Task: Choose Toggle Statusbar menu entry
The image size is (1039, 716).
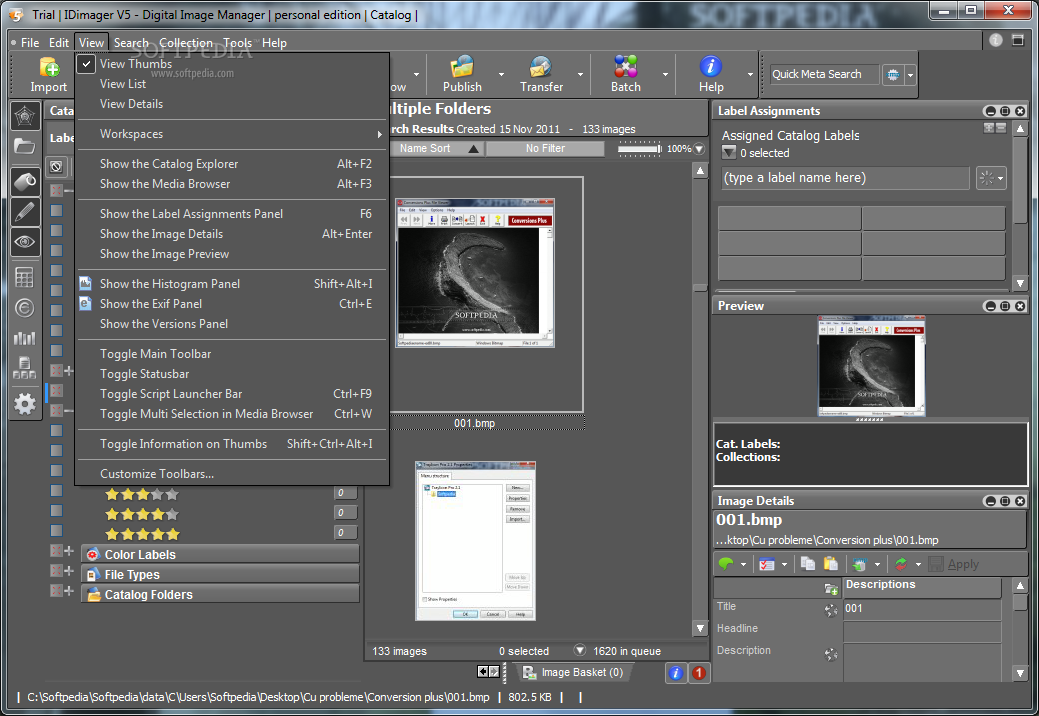Action: point(232,374)
